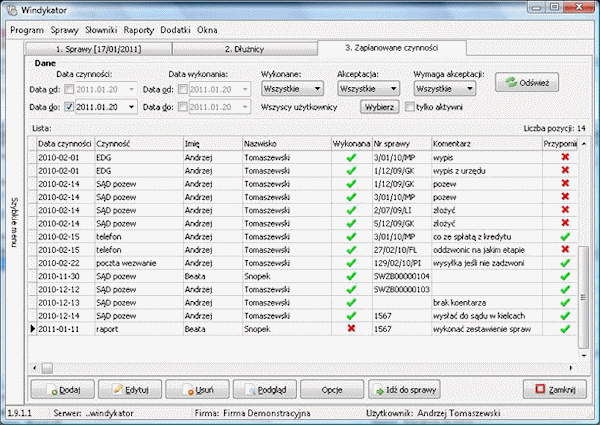Click green Wykonana check in 'wysłać do sądu' row

[x=351, y=316]
